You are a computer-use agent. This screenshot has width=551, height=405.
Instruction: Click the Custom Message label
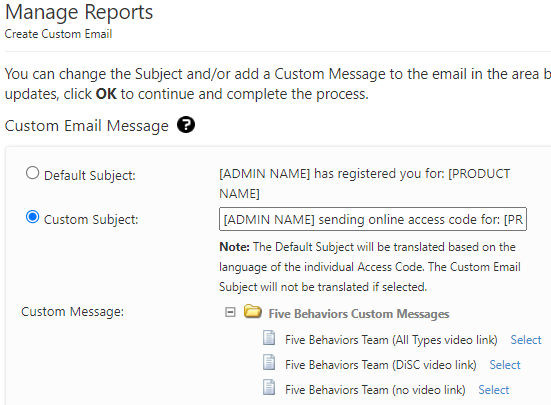pos(72,312)
